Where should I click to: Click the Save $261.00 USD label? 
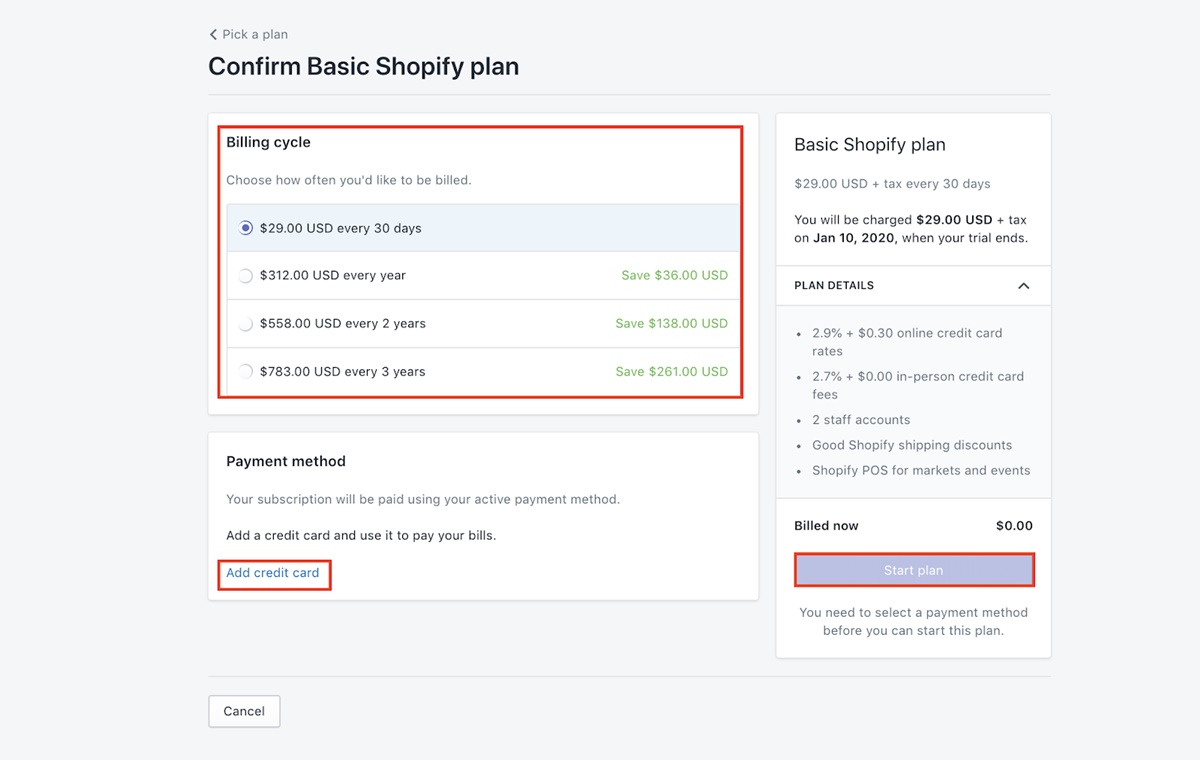(x=671, y=371)
